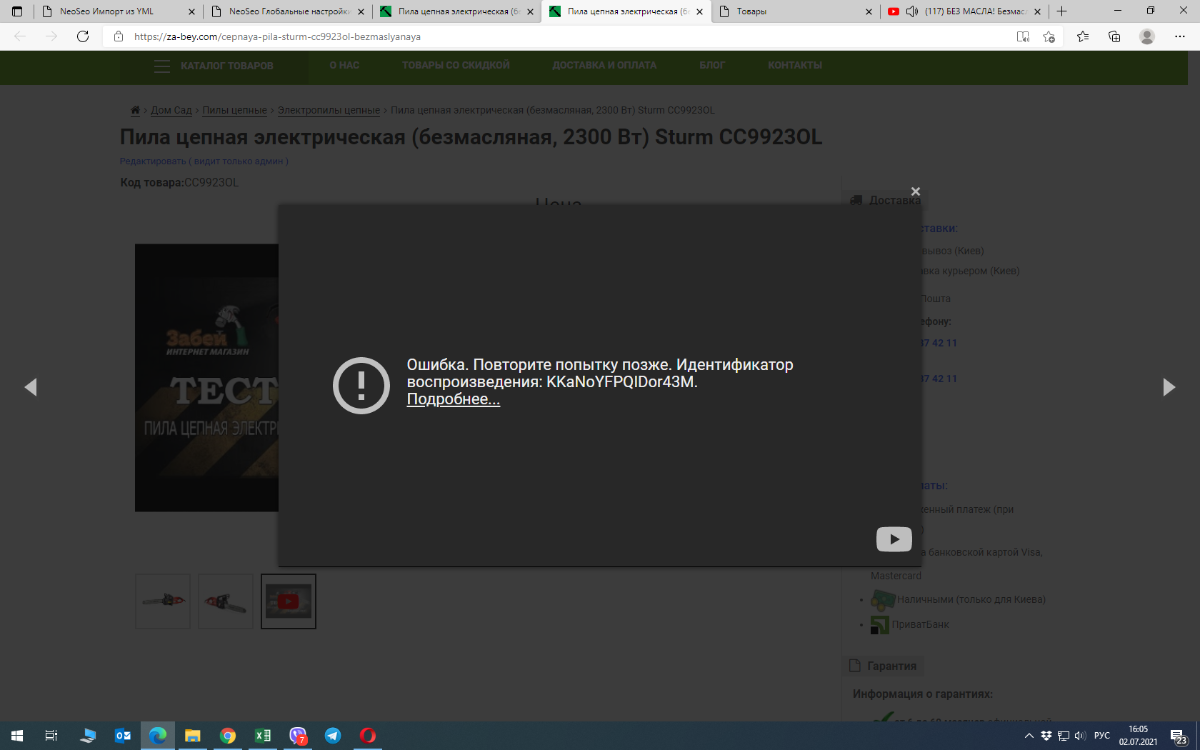
Task: Open the Favorites list icon
Action: 1083,36
